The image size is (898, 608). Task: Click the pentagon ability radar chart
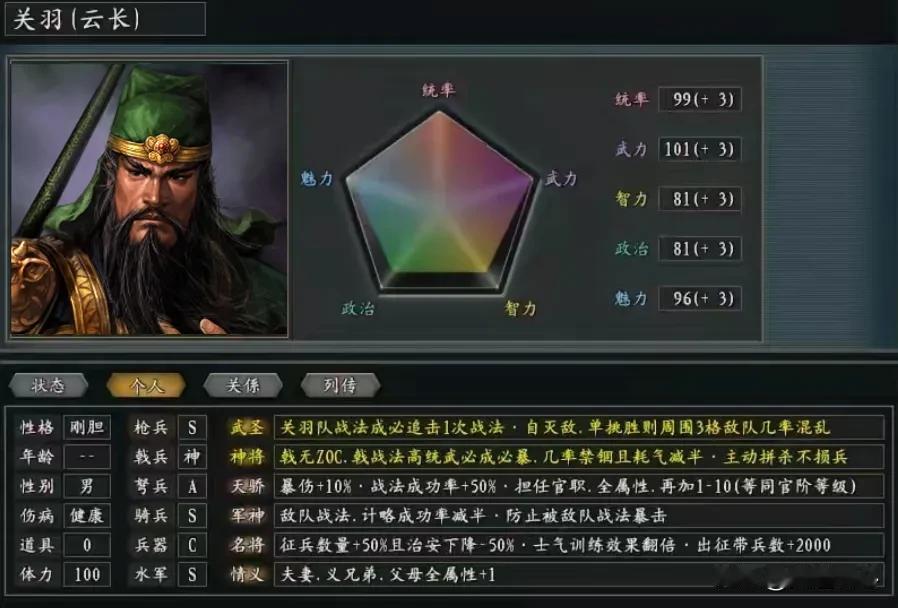(x=440, y=198)
